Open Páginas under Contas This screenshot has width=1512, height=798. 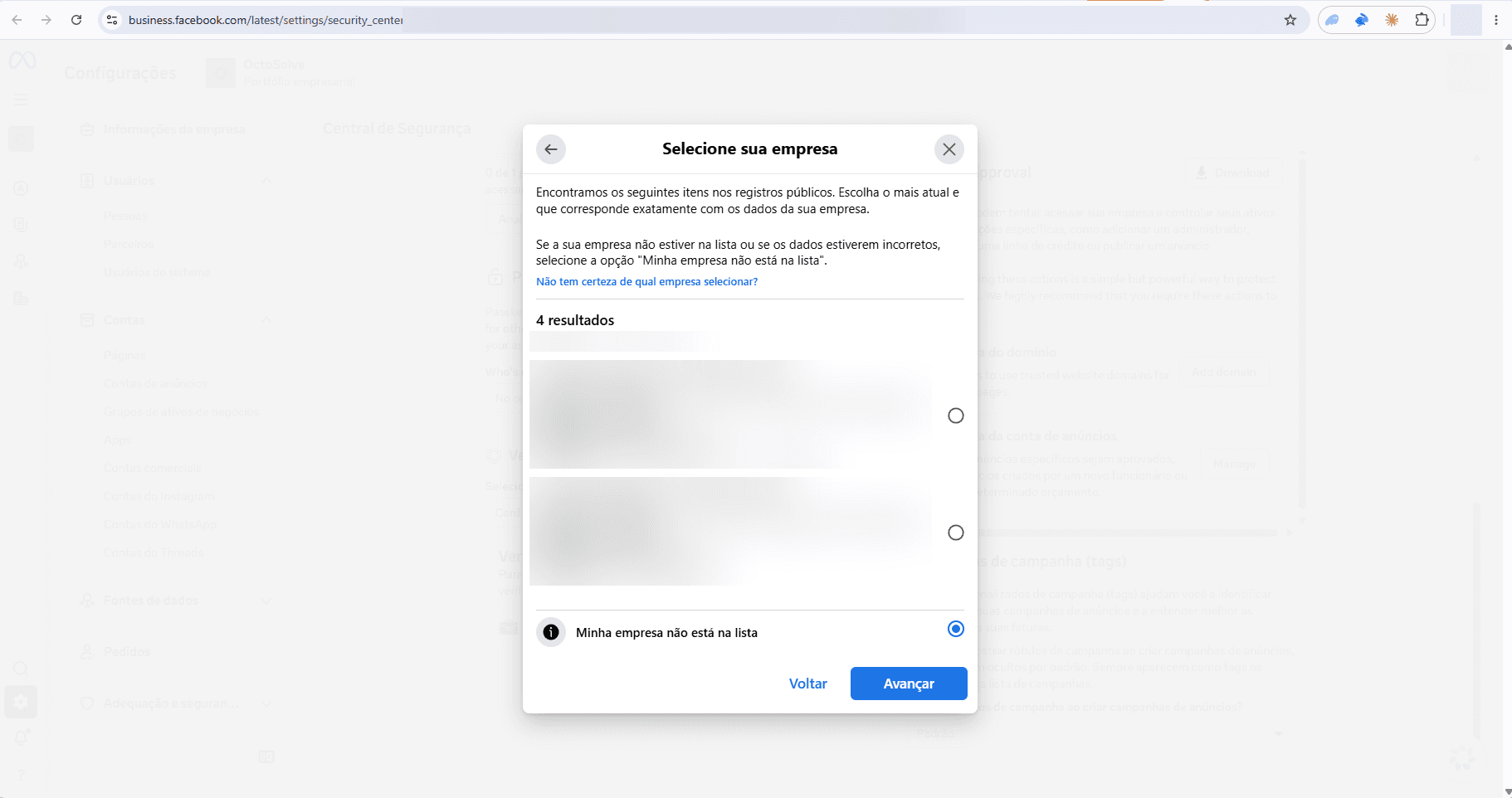click(x=124, y=355)
